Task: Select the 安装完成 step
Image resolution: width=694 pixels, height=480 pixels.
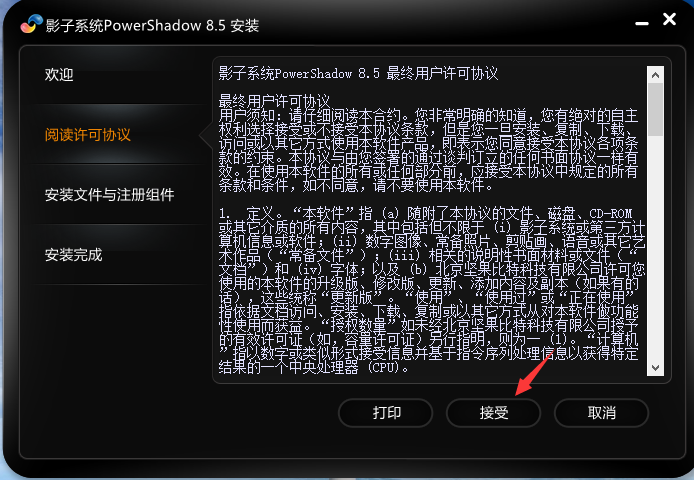Action: (73, 255)
